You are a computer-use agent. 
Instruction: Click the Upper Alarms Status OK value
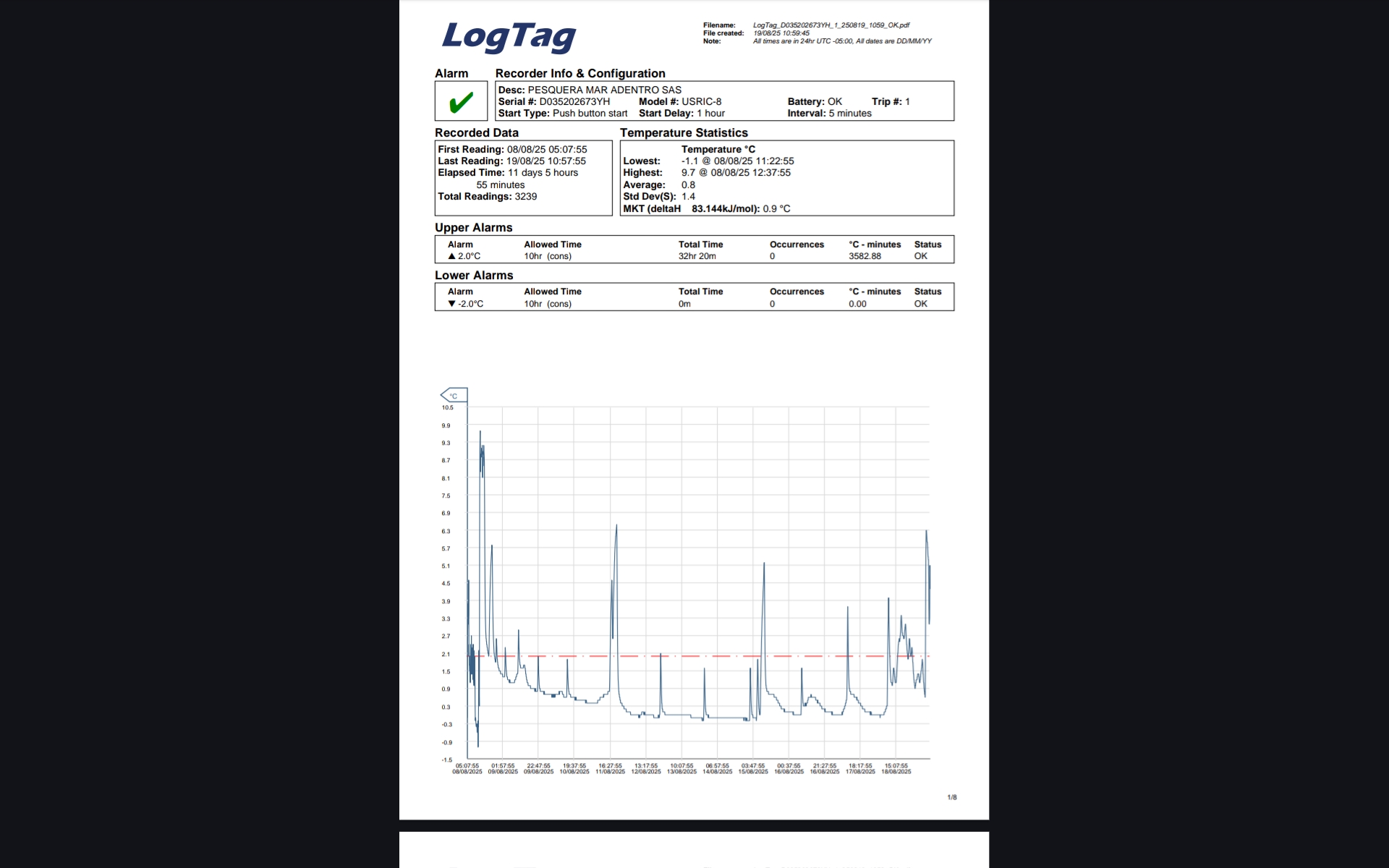pos(920,256)
